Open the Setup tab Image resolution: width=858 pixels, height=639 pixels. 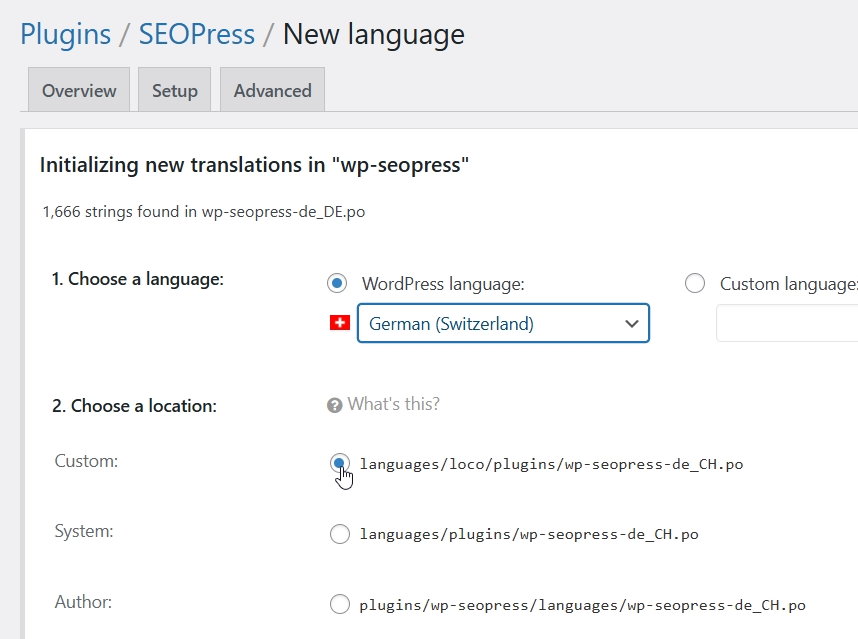point(175,90)
